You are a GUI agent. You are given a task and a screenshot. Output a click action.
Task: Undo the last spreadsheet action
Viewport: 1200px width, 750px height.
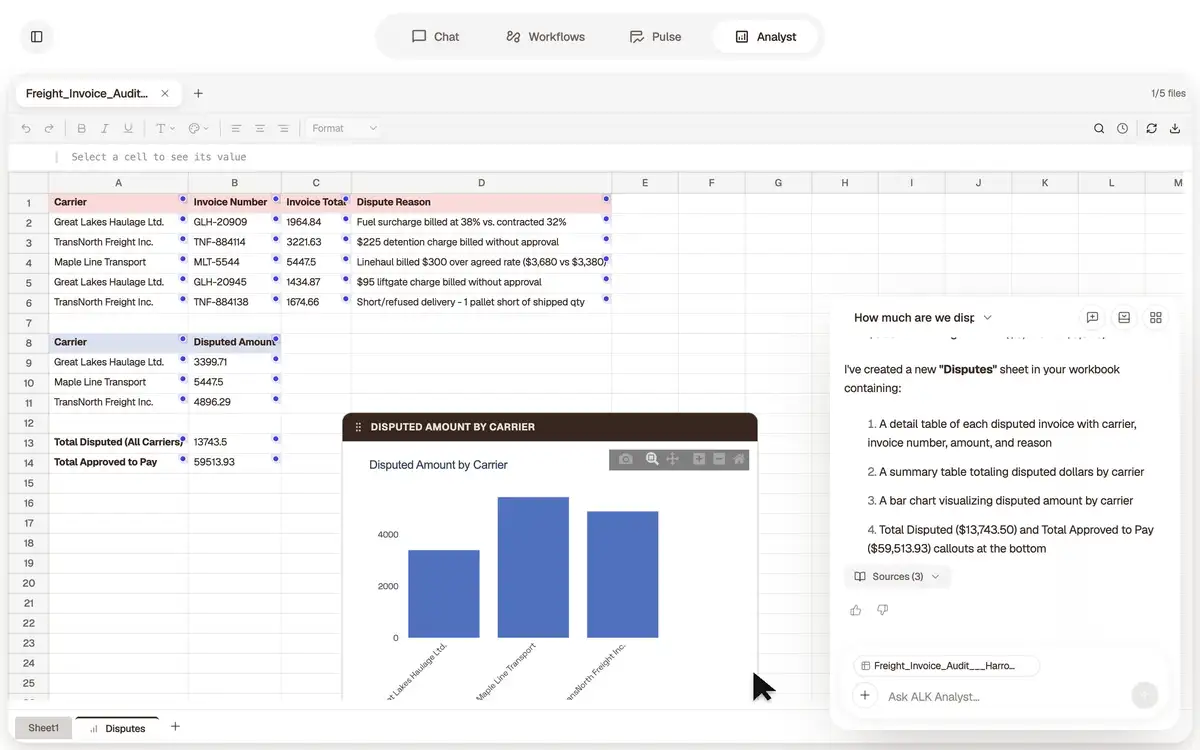coord(26,129)
